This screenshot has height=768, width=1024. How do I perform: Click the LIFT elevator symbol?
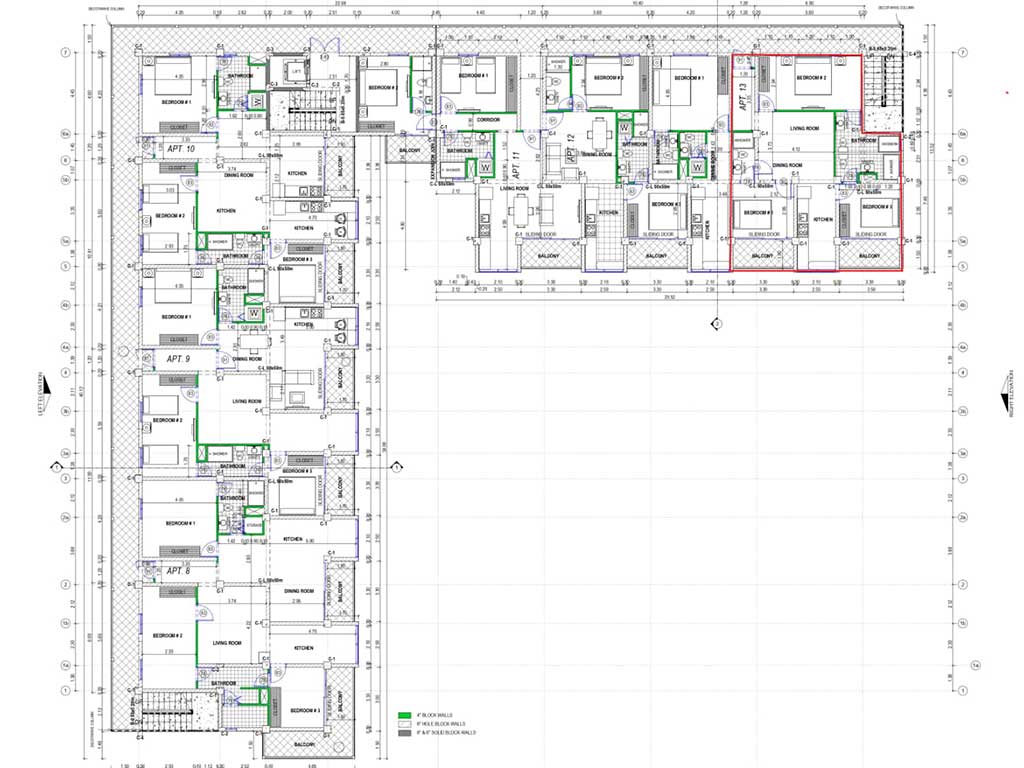(x=296, y=70)
